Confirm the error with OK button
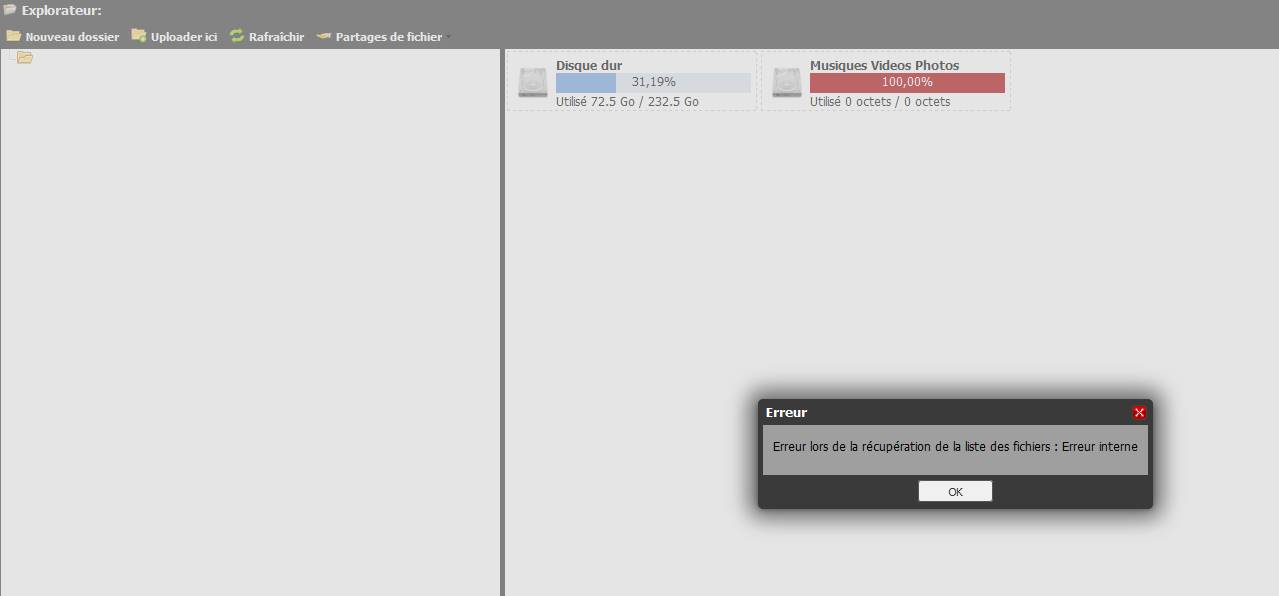The height and width of the screenshot is (596, 1279). (x=955, y=491)
